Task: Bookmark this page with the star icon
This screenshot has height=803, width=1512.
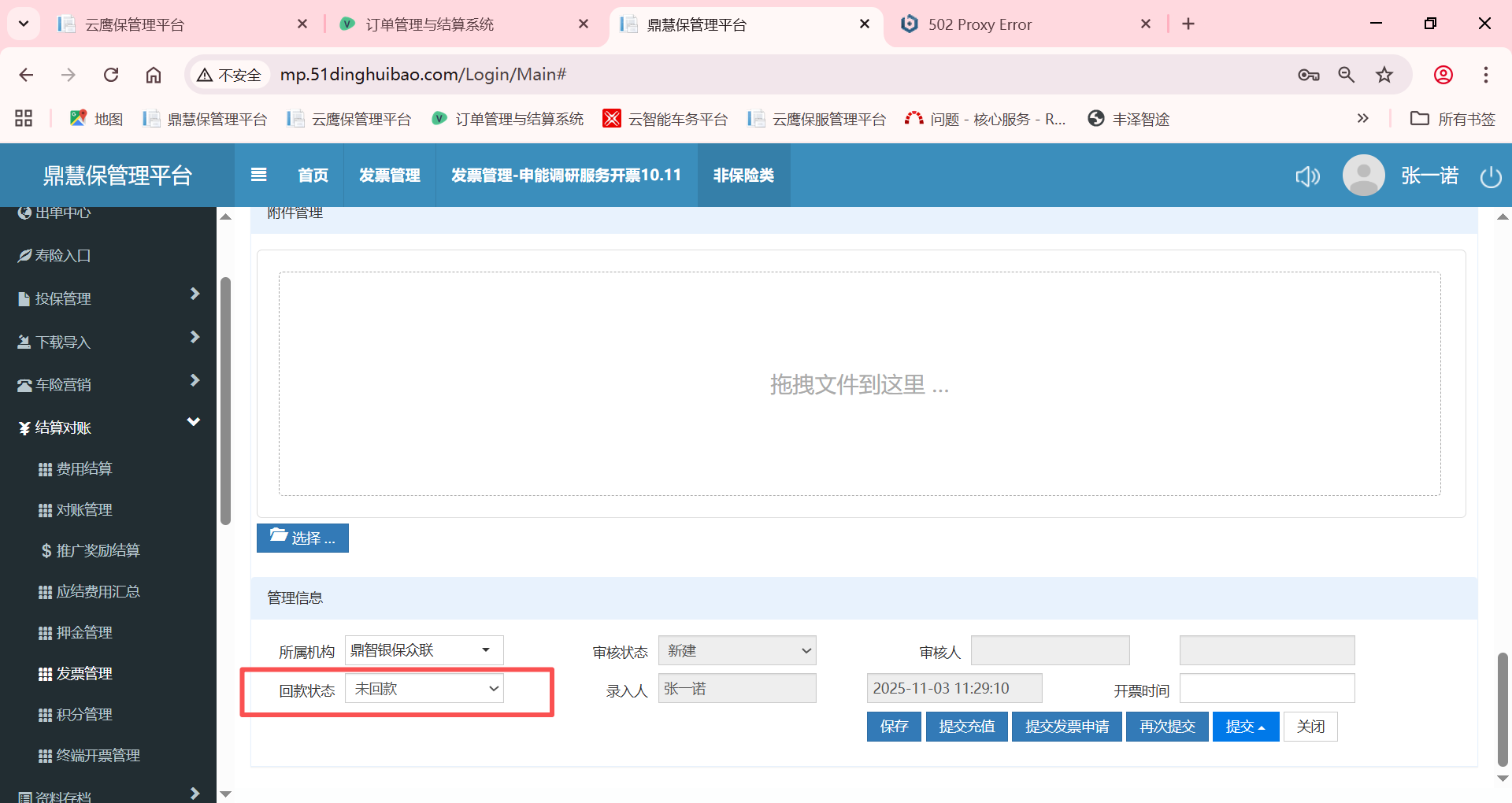Action: [1384, 75]
